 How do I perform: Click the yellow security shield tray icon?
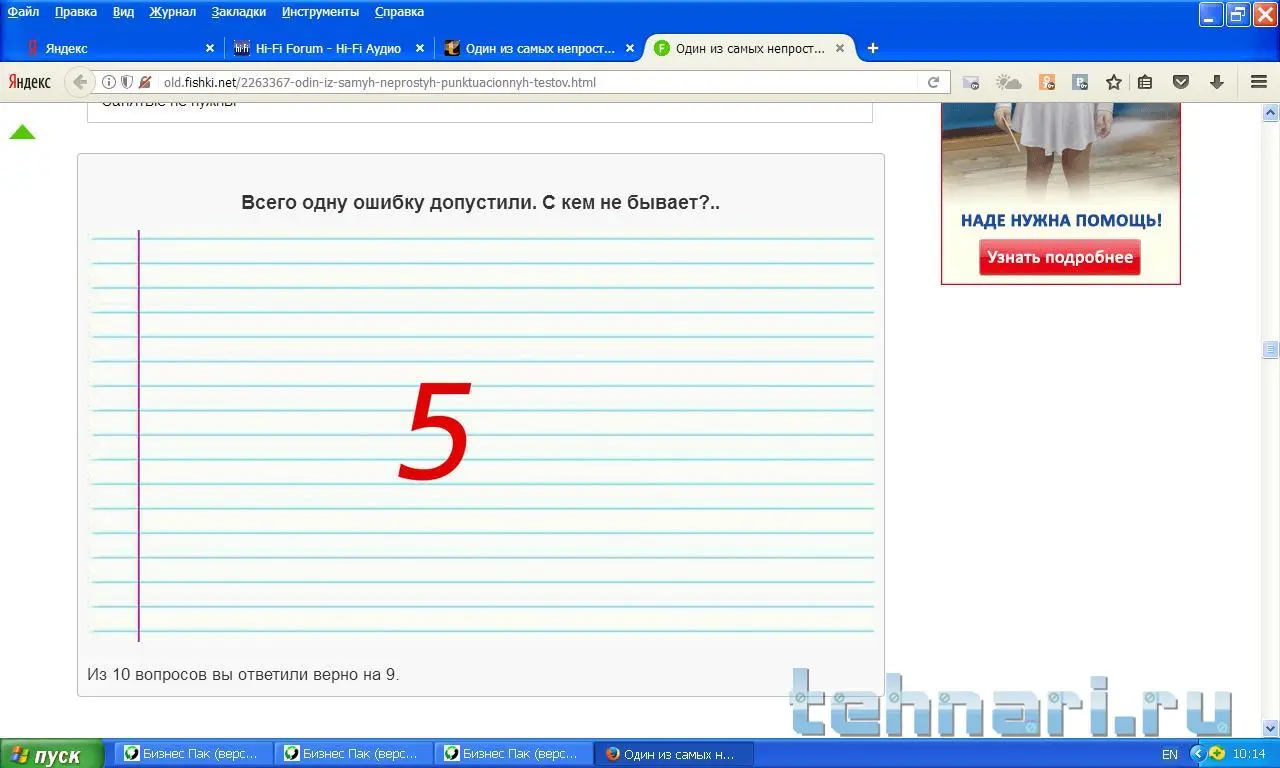(1217, 754)
